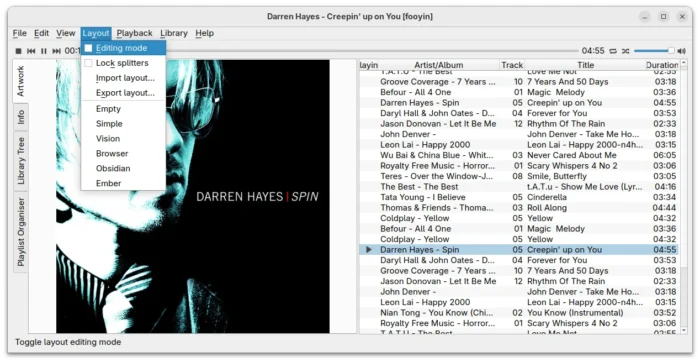Screen dimensions: 700x362
Task: Adjust the volume slider
Action: click(x=654, y=51)
